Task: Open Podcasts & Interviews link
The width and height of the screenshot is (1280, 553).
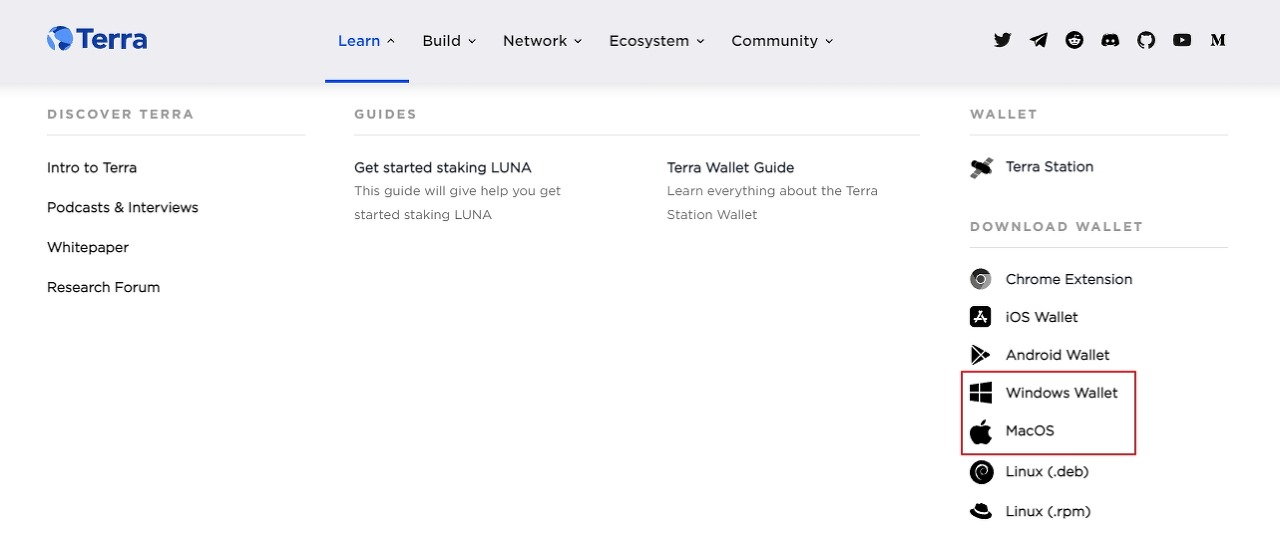Action: point(123,207)
